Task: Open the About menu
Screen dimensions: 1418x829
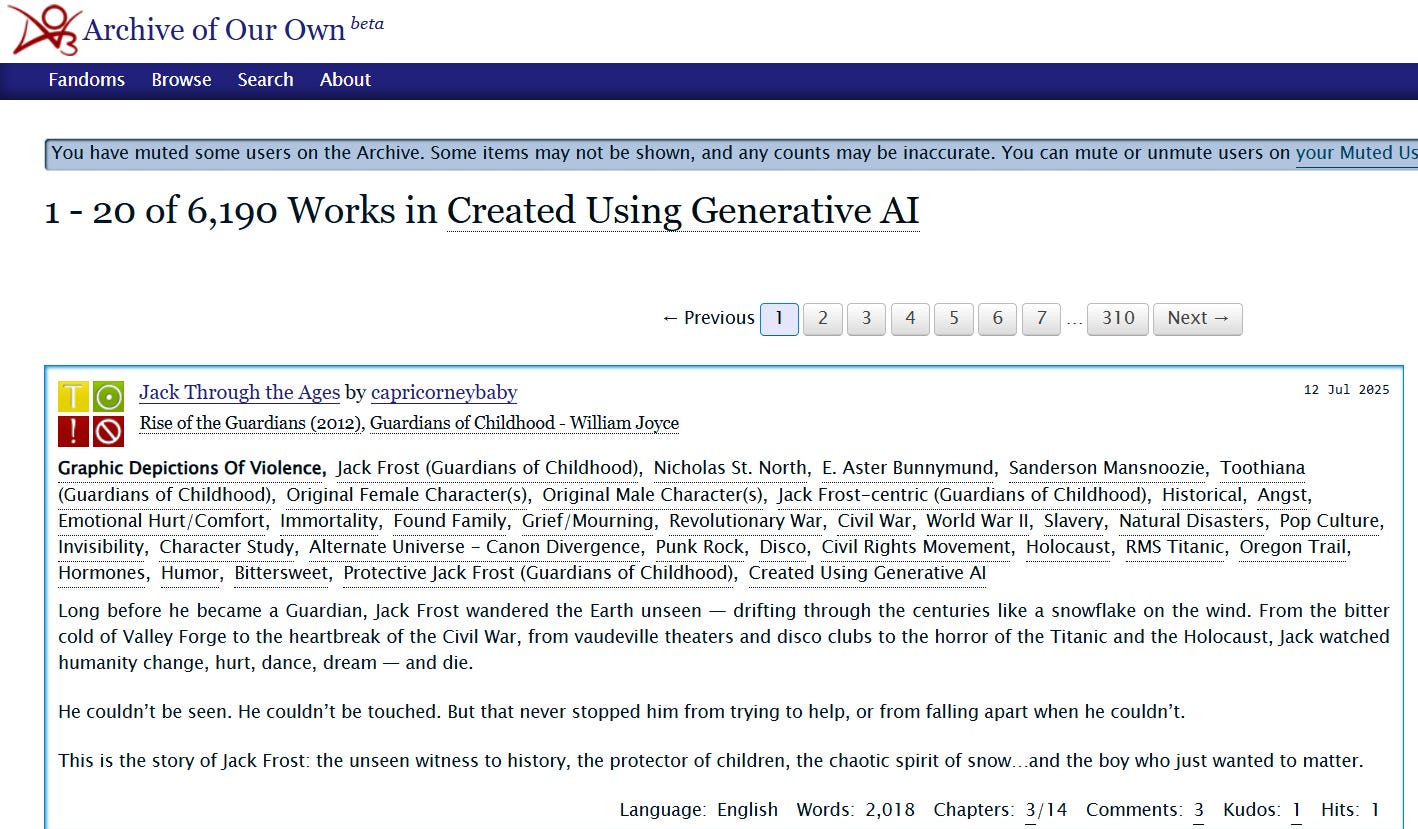Action: 345,80
